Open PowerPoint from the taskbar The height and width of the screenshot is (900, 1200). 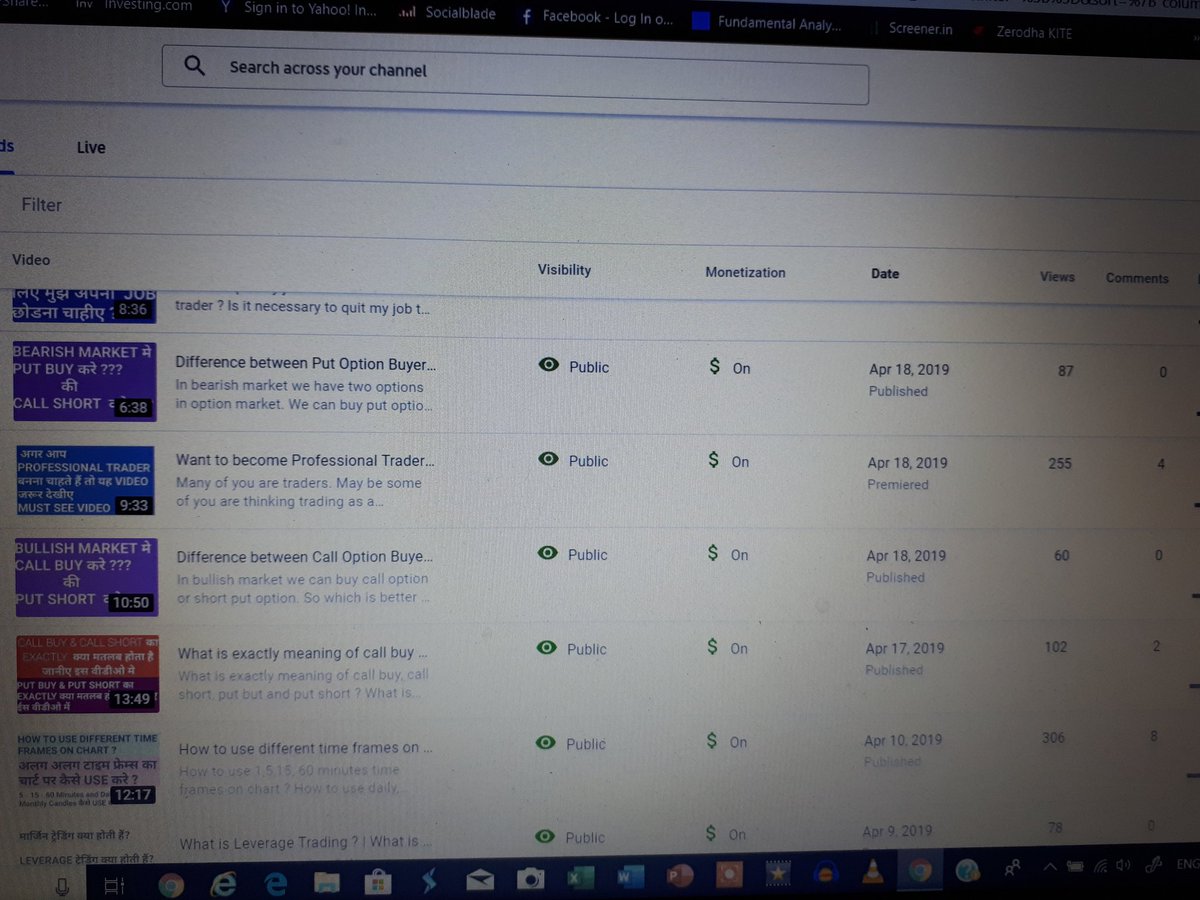pos(680,876)
